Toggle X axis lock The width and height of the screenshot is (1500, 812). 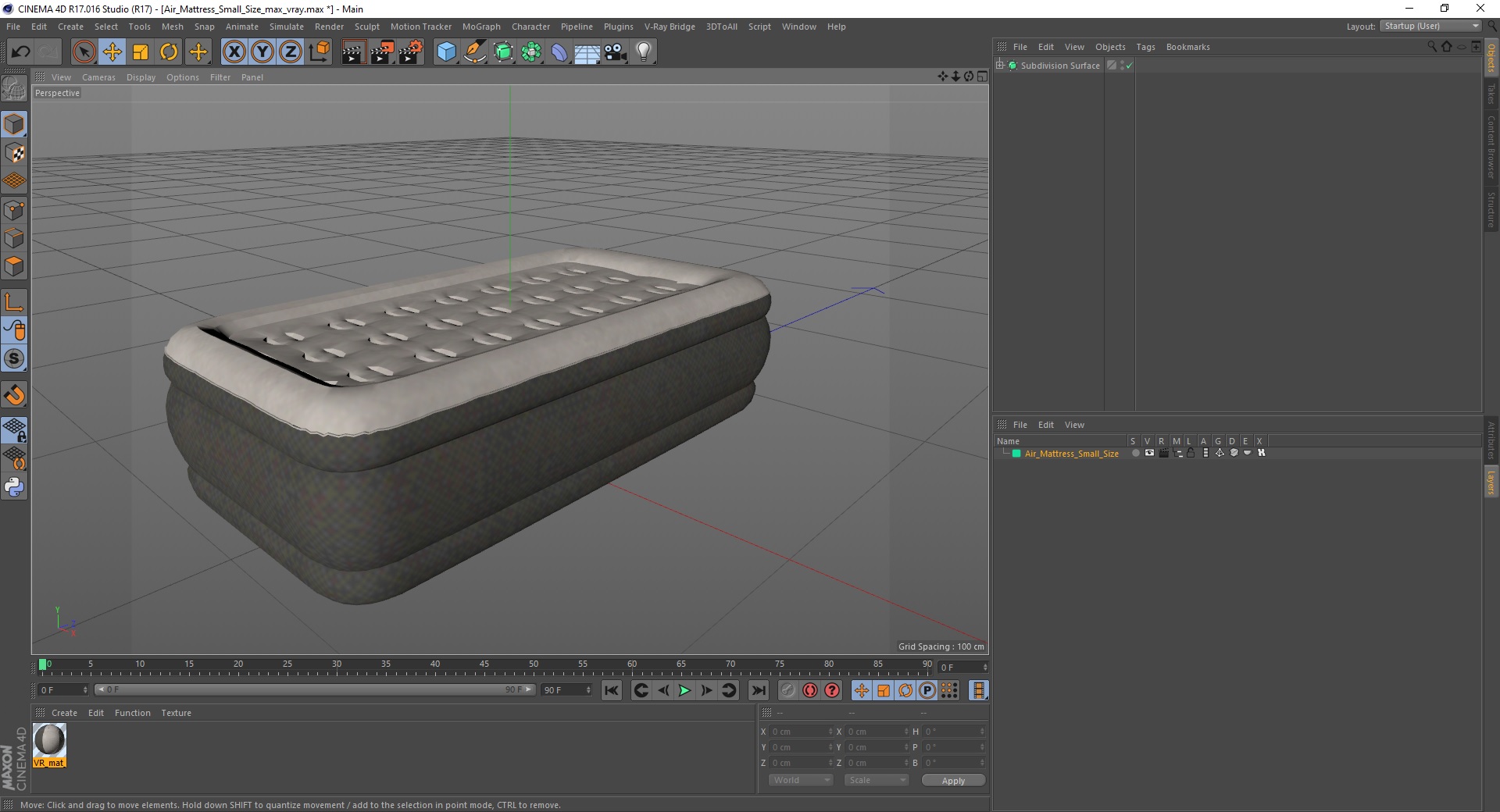(234, 52)
